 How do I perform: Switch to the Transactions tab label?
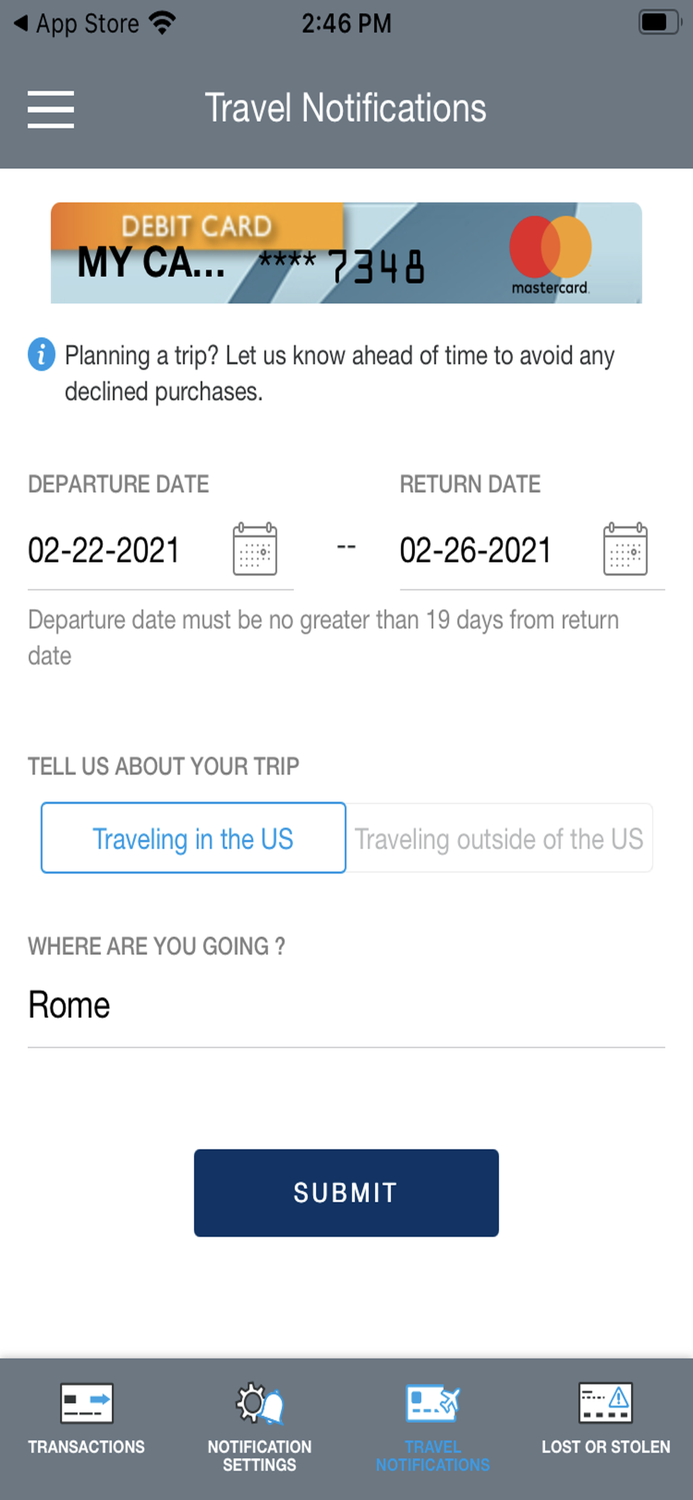(86, 1447)
